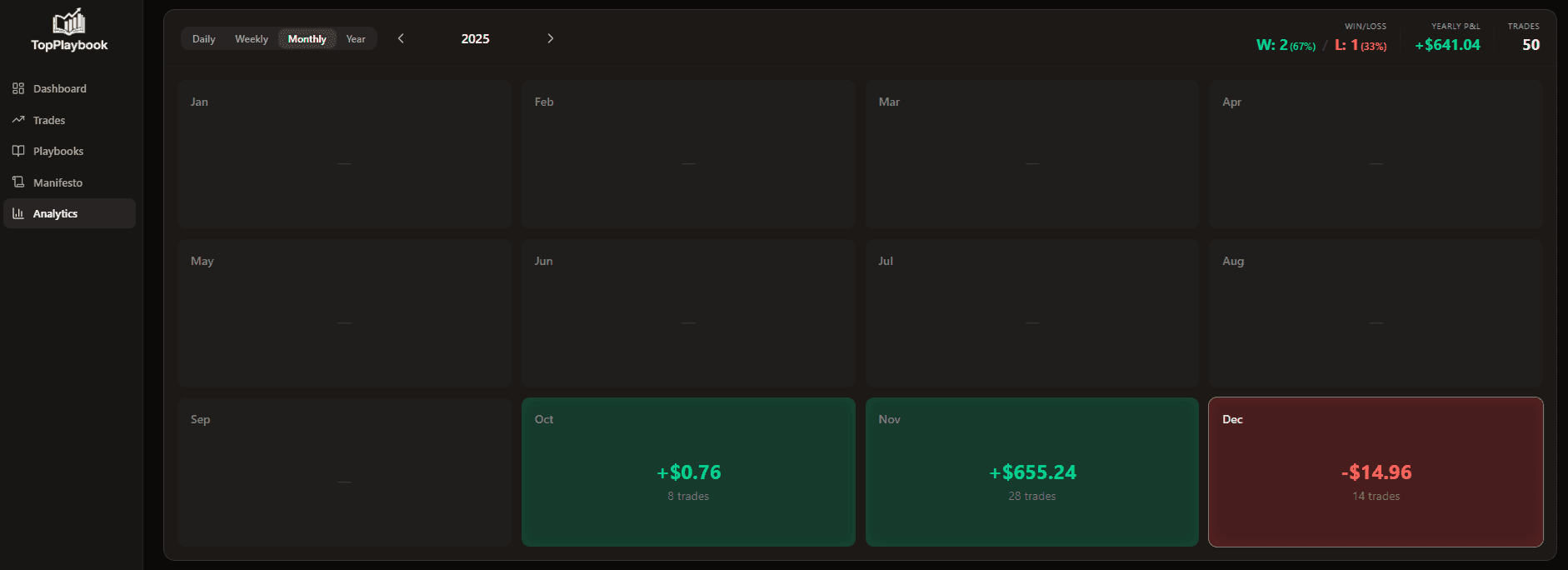Go to previous year with left chevron
1568x570 pixels.
coord(401,38)
